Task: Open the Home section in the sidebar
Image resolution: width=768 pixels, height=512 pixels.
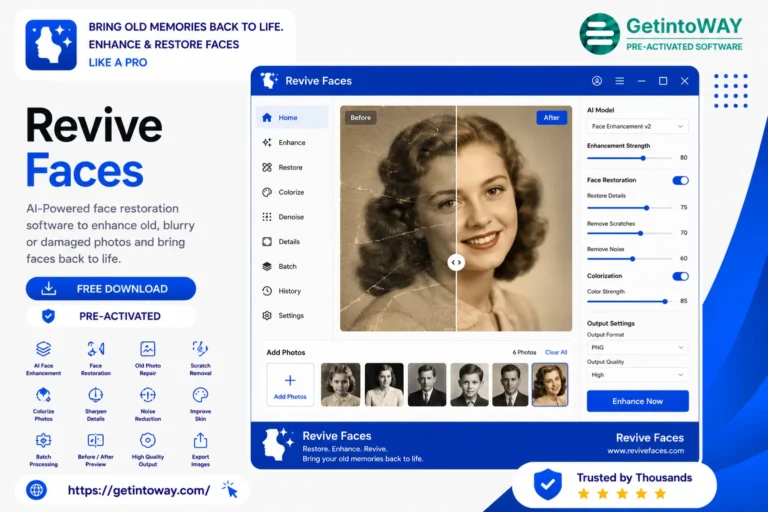Action: [x=292, y=118]
